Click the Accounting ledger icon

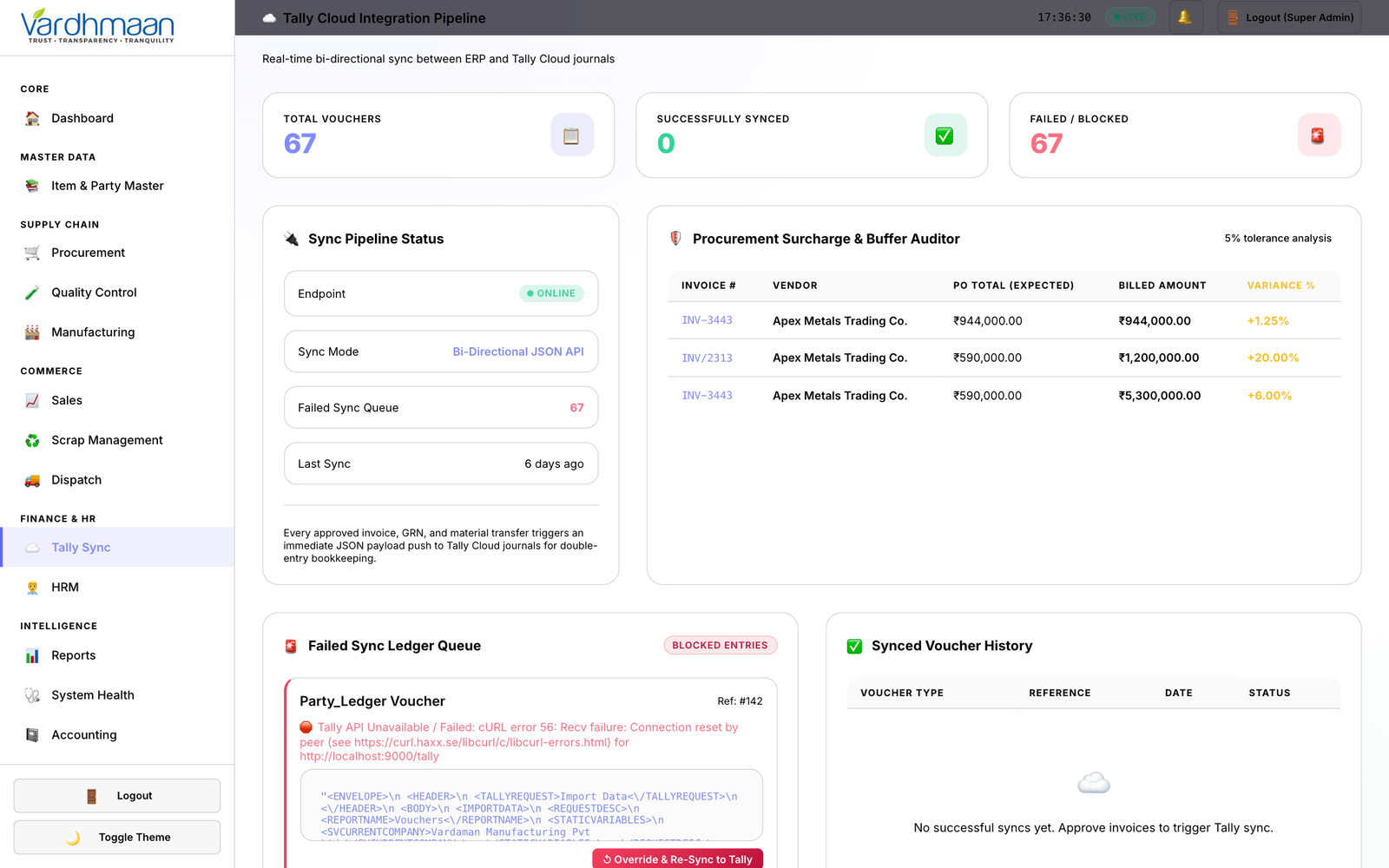click(32, 735)
